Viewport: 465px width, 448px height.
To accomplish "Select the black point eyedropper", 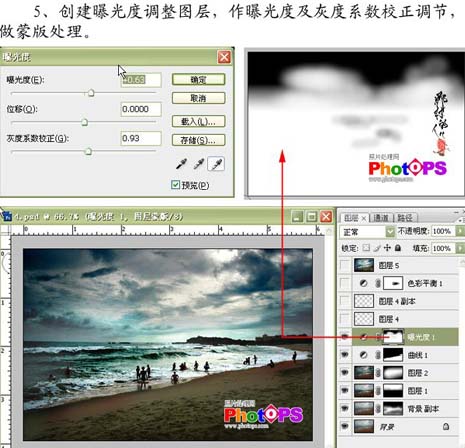I will 181,164.
